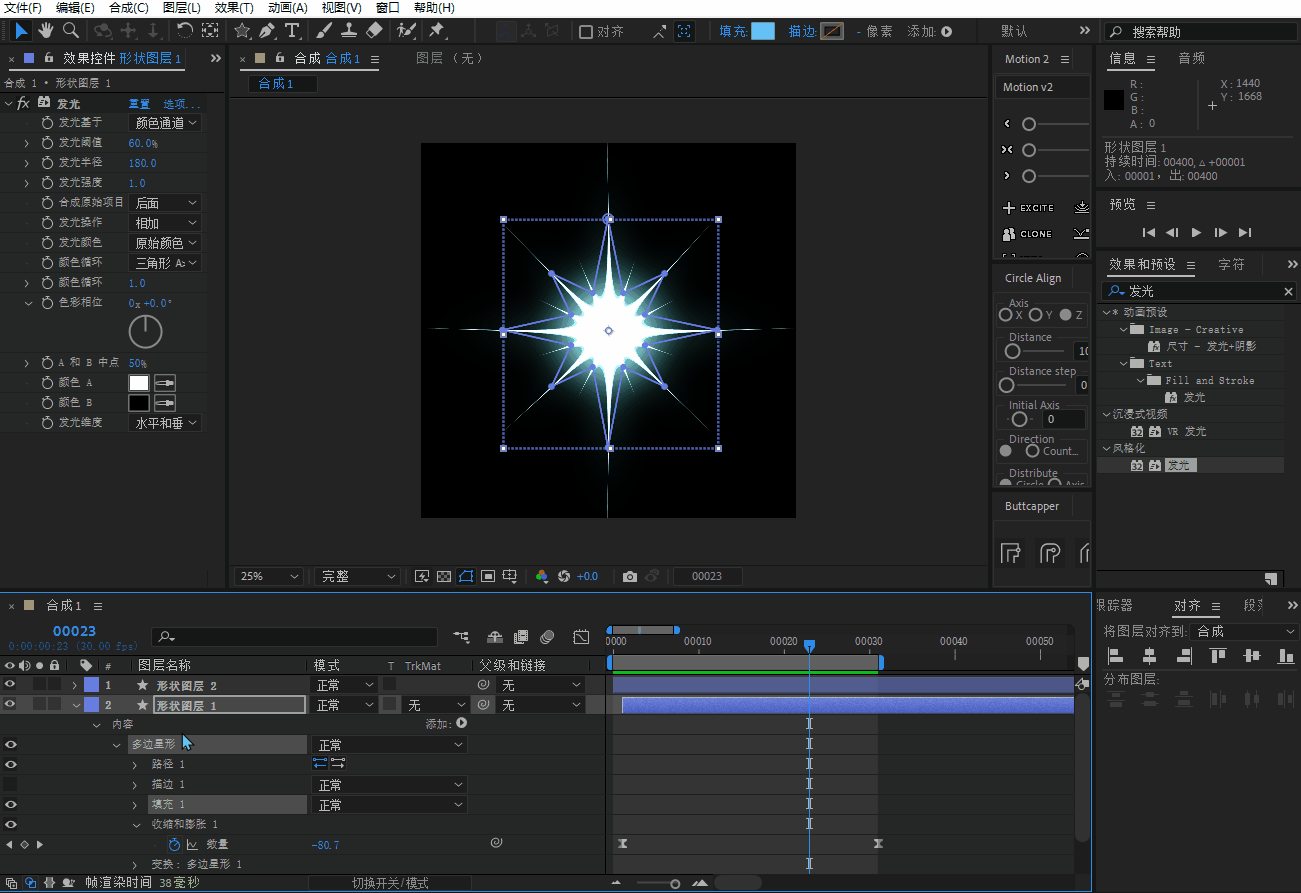Switch to the 字符 panel tab
The width and height of the screenshot is (1301, 893).
pyautogui.click(x=1232, y=265)
